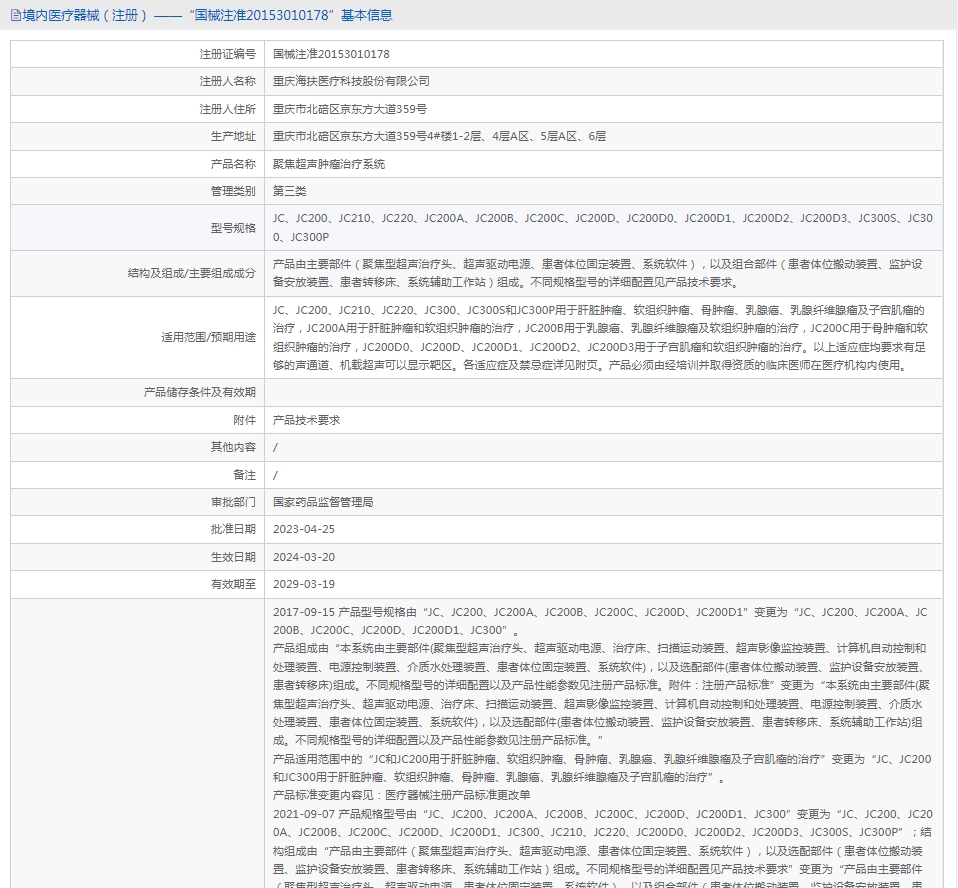958x888 pixels.
Task: Click the address 重庆市北碚区京东方大道359号
Action: tap(349, 109)
